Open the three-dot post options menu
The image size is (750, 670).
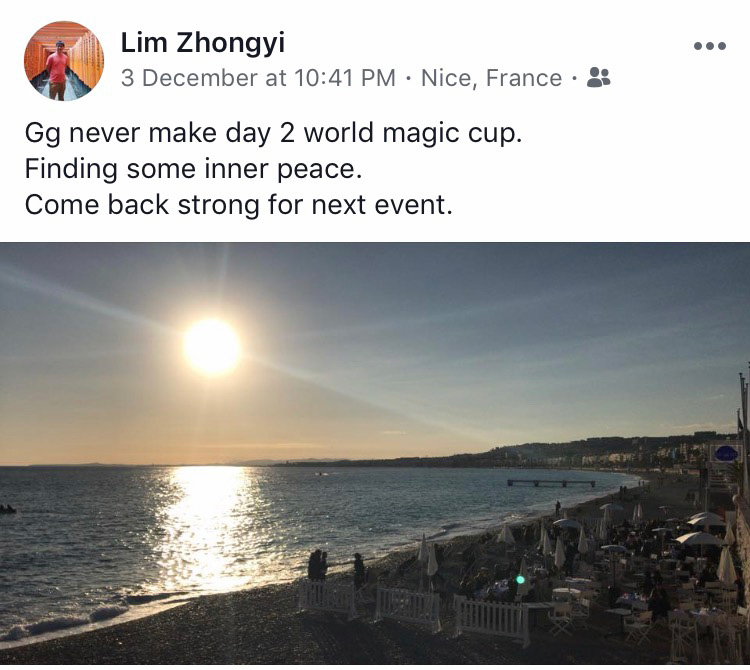[710, 46]
